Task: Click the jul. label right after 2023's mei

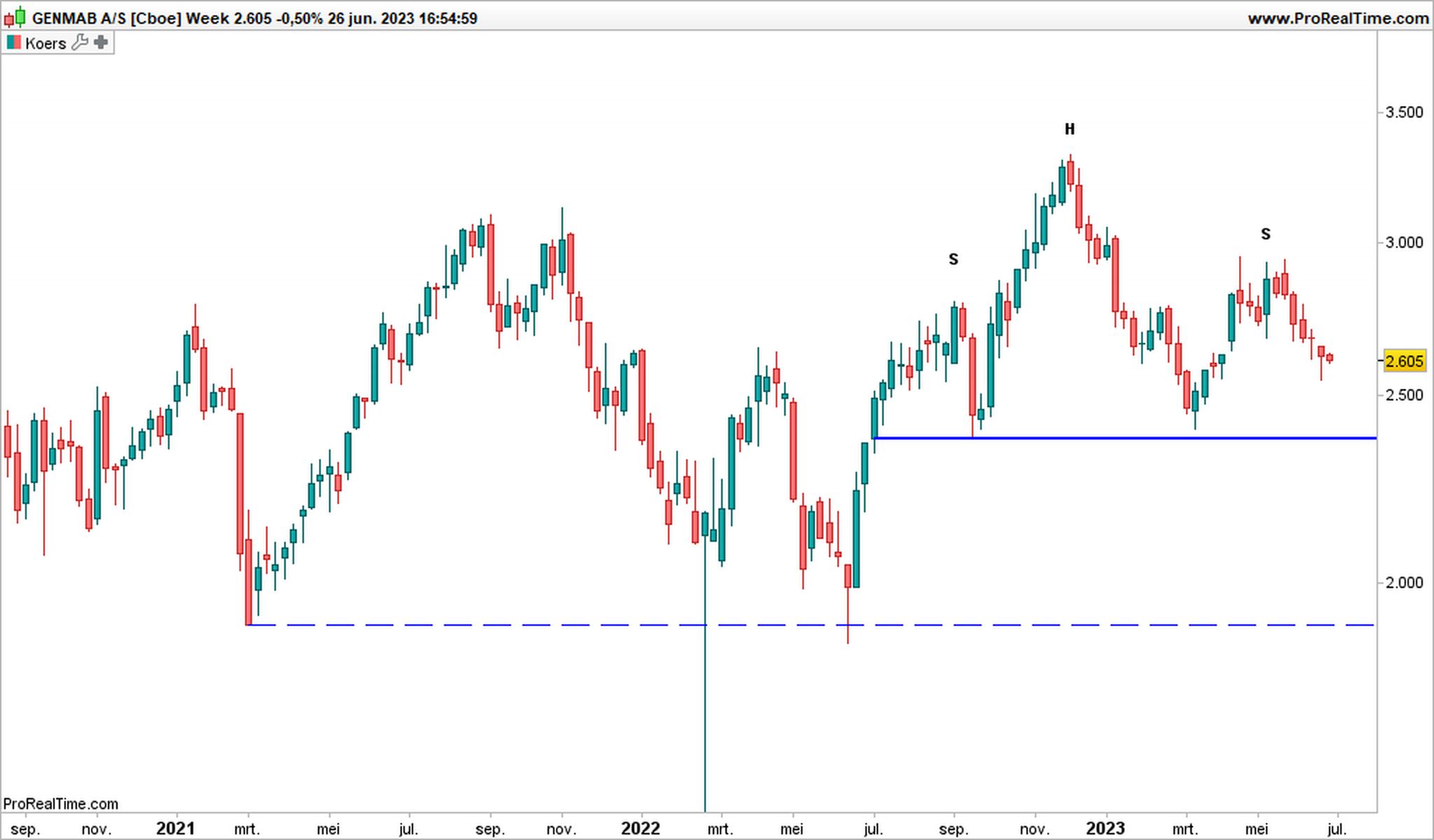Action: click(x=1337, y=829)
